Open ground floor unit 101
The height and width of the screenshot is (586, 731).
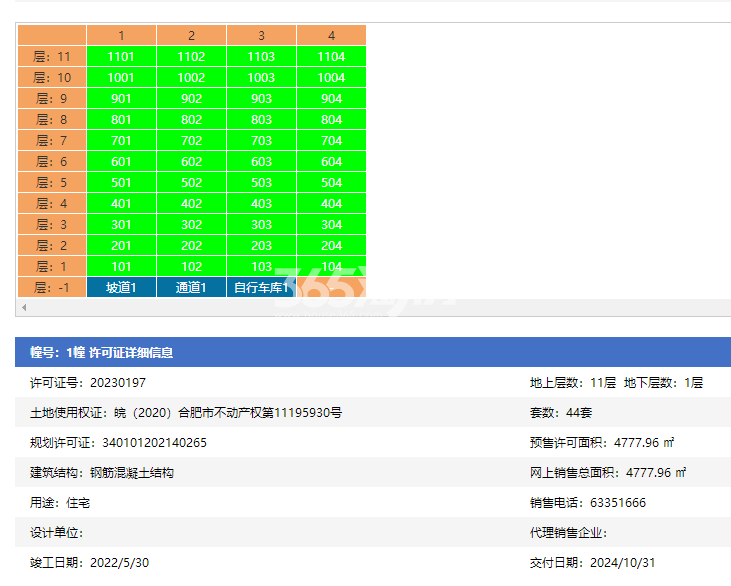pos(121,266)
